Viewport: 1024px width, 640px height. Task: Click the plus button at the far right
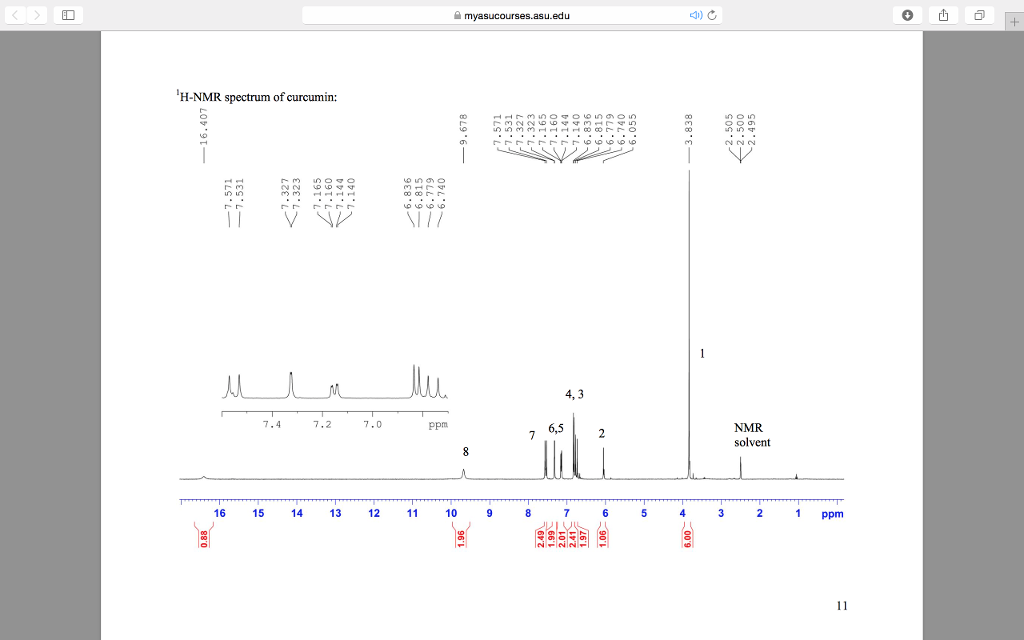tap(1015, 19)
